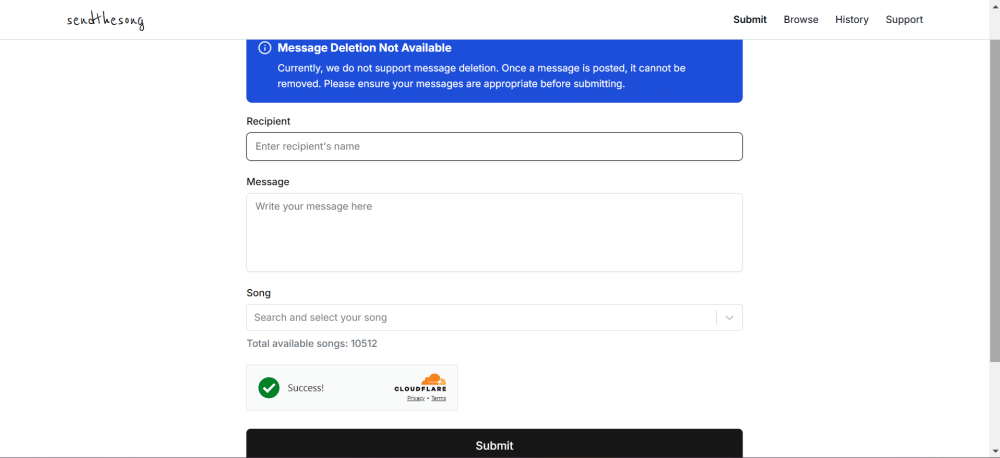Screen dimensions: 1000x458
Task: Click the Recipient field label
Action: [268, 122]
